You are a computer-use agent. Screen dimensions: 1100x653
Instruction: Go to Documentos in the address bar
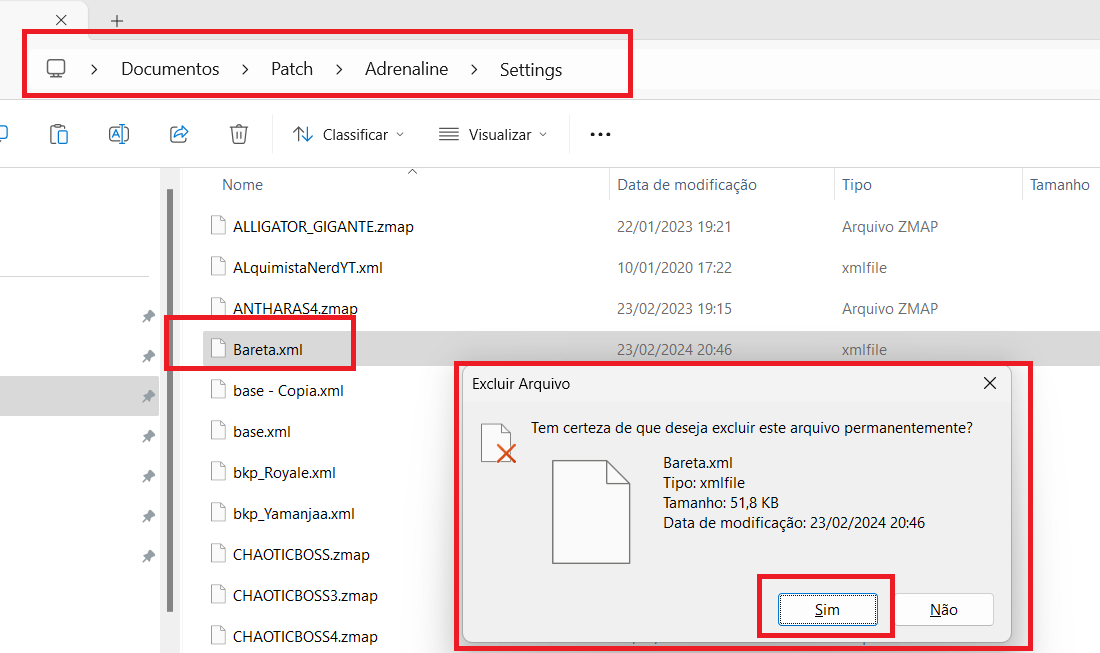(170, 69)
